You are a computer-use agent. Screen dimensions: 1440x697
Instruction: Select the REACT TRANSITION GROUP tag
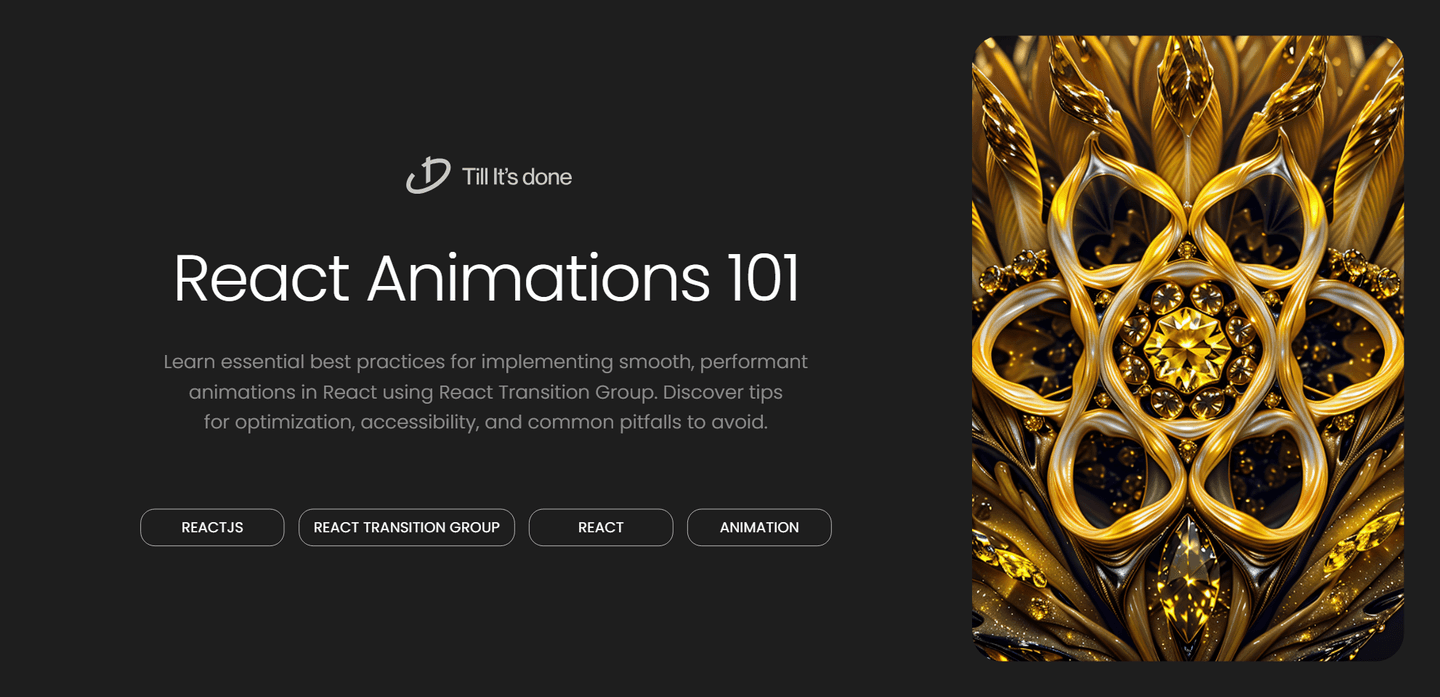(x=406, y=527)
